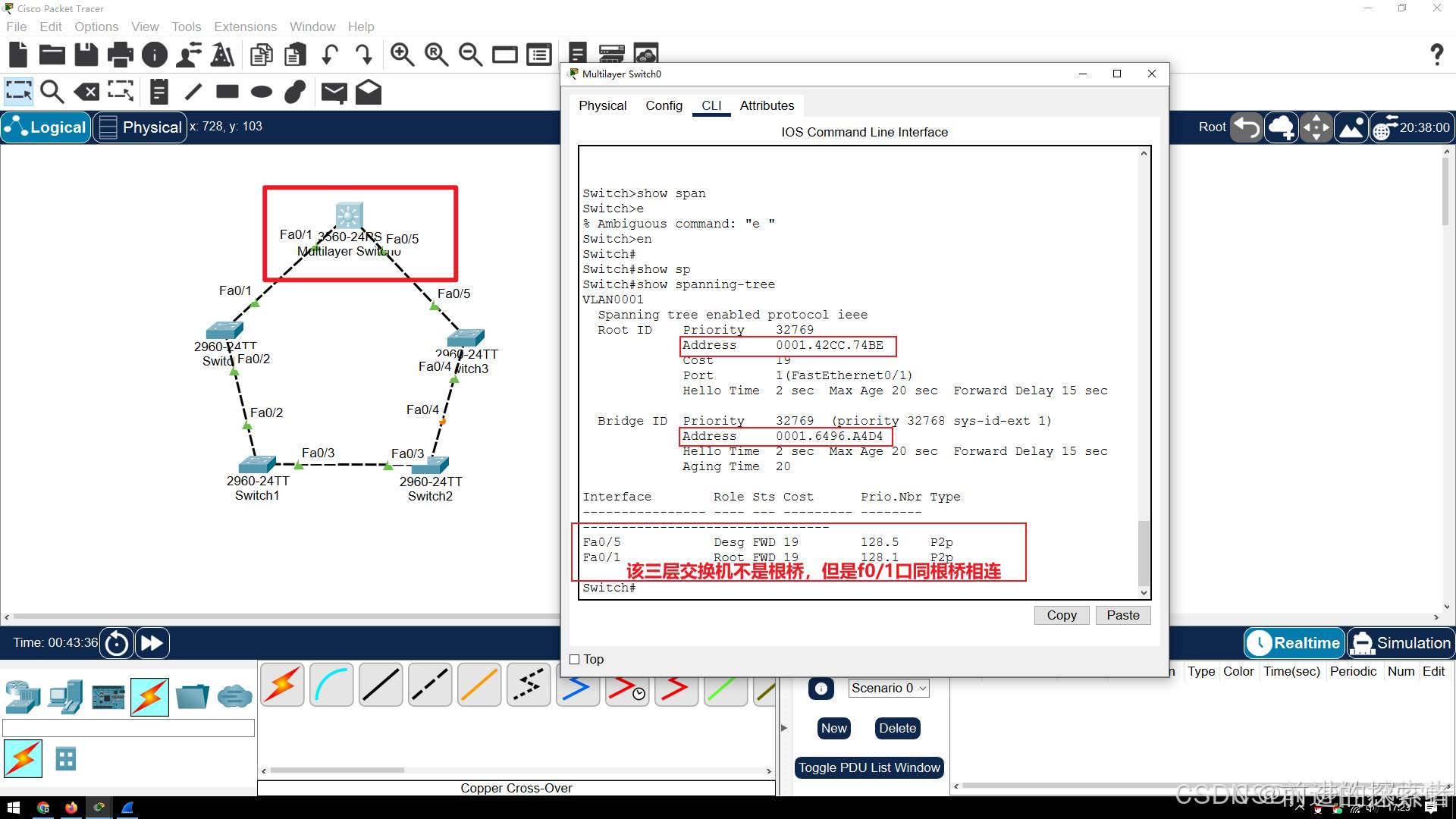Select the Place Note tool
The image size is (1456, 819).
[158, 92]
